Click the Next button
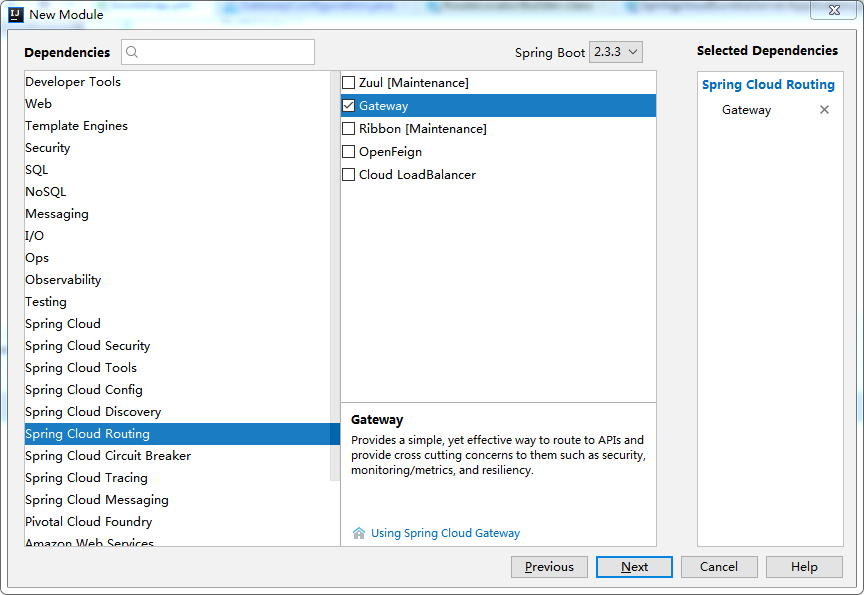The height and width of the screenshot is (595, 864). click(x=634, y=567)
